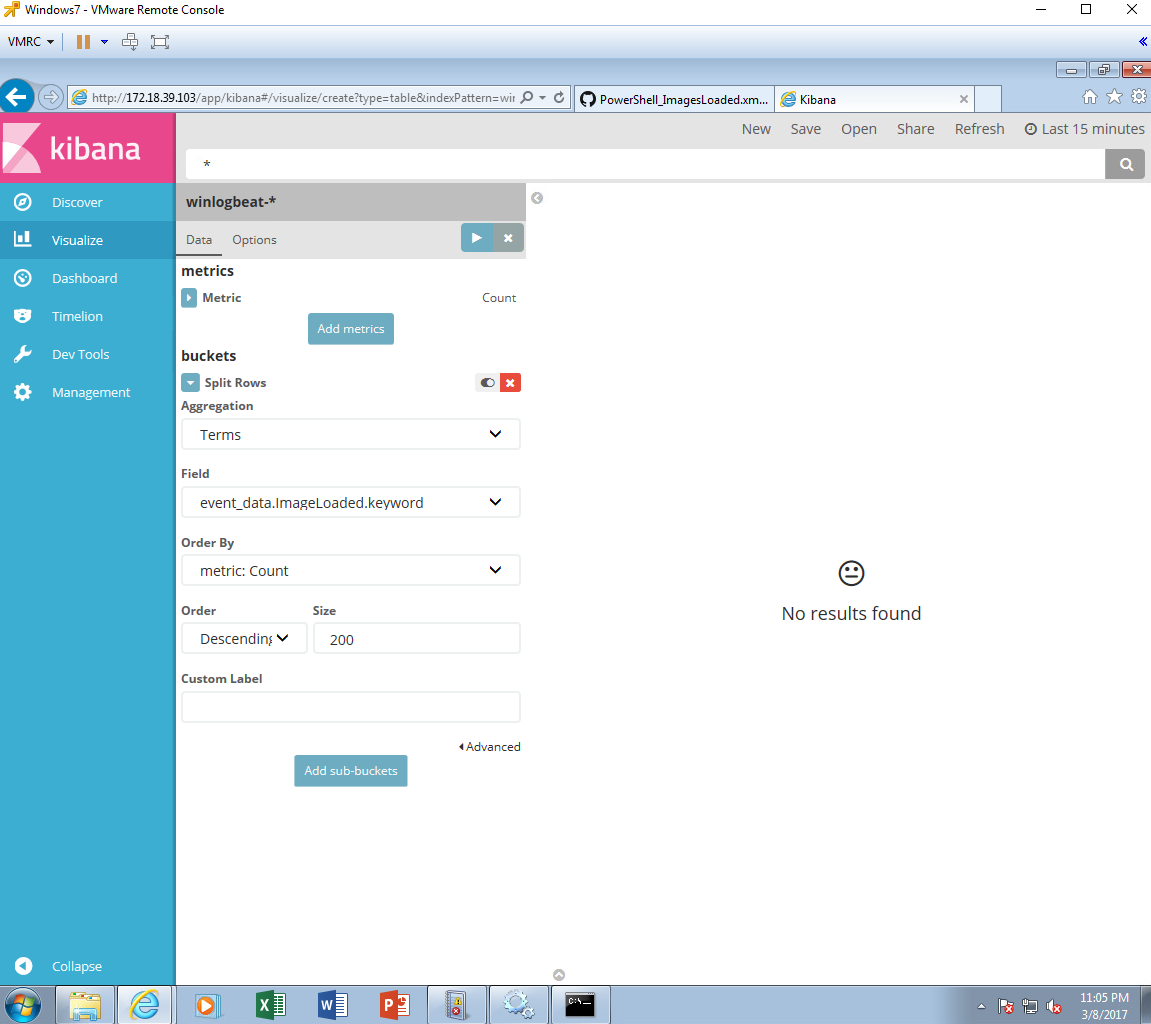Open the Field dropdown

pyautogui.click(x=351, y=503)
